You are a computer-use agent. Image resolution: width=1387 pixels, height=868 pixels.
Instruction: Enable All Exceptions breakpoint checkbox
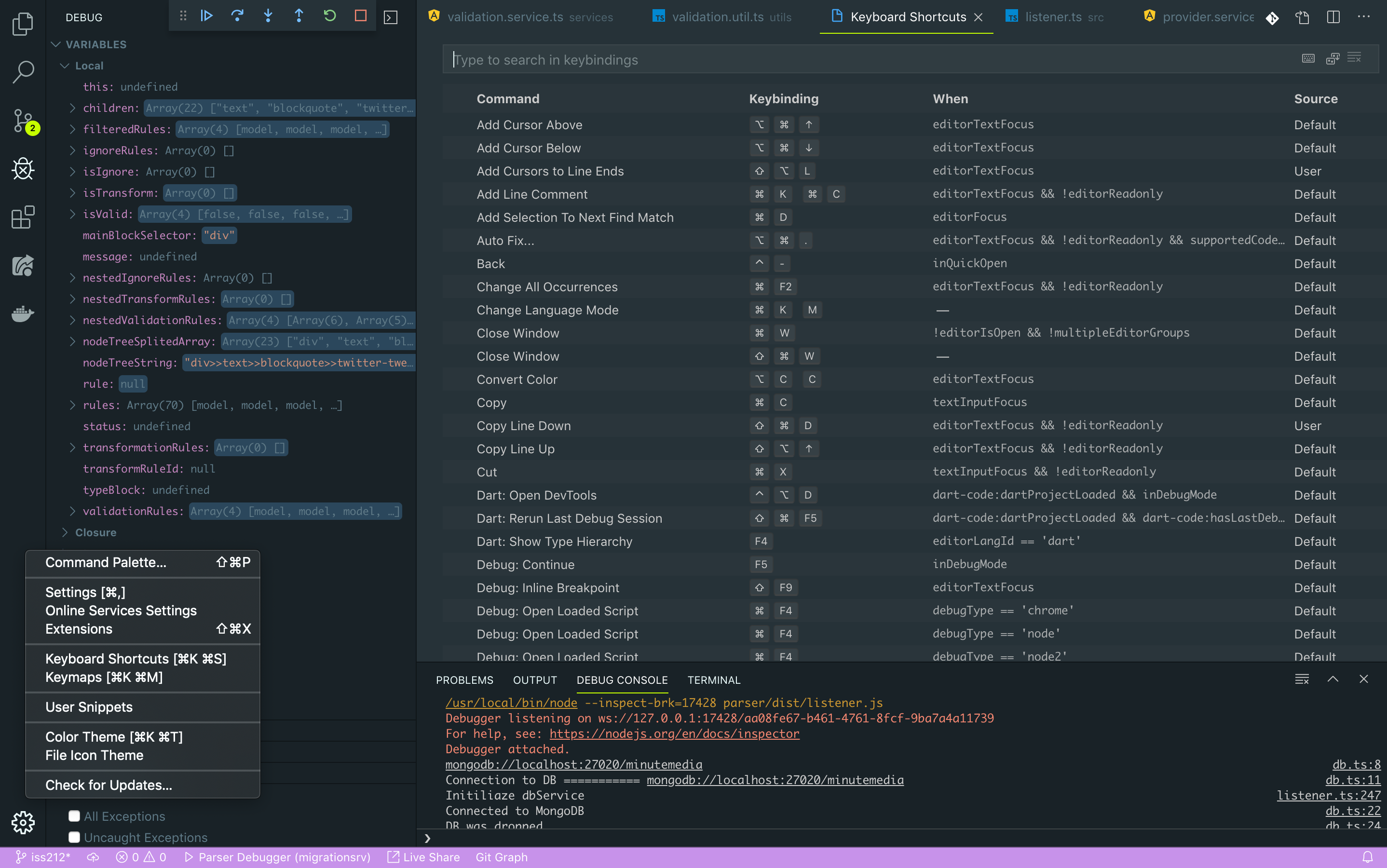pos(74,816)
